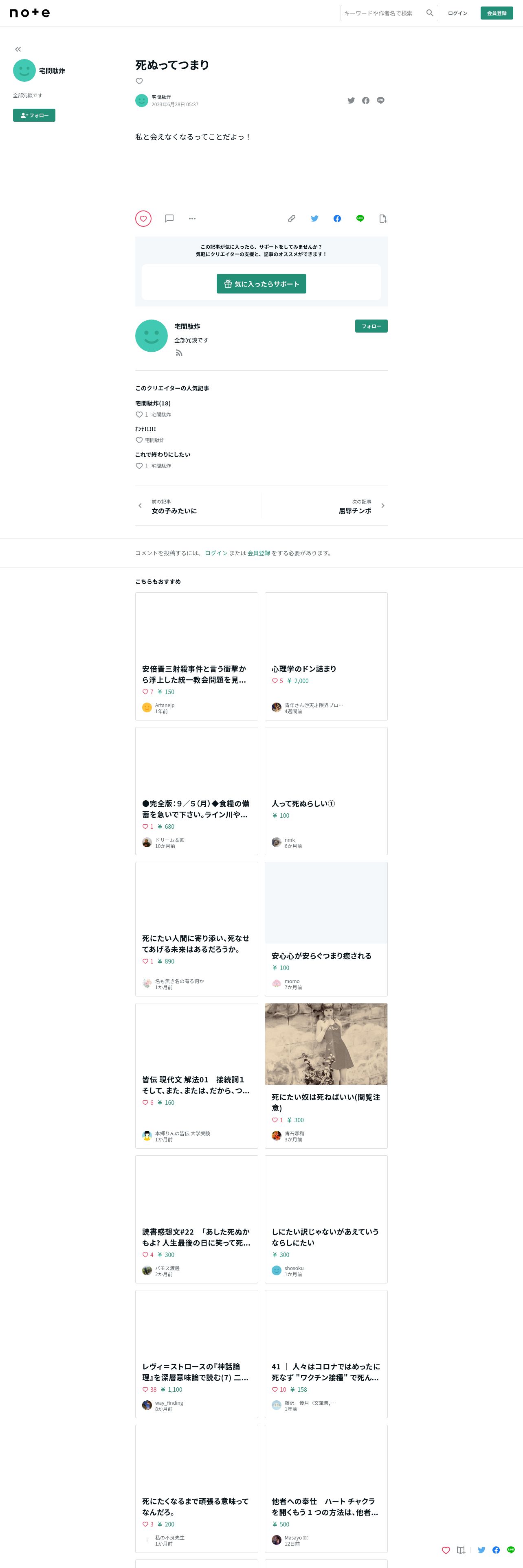Click the note logo in header
The height and width of the screenshot is (1568, 523).
(30, 13)
